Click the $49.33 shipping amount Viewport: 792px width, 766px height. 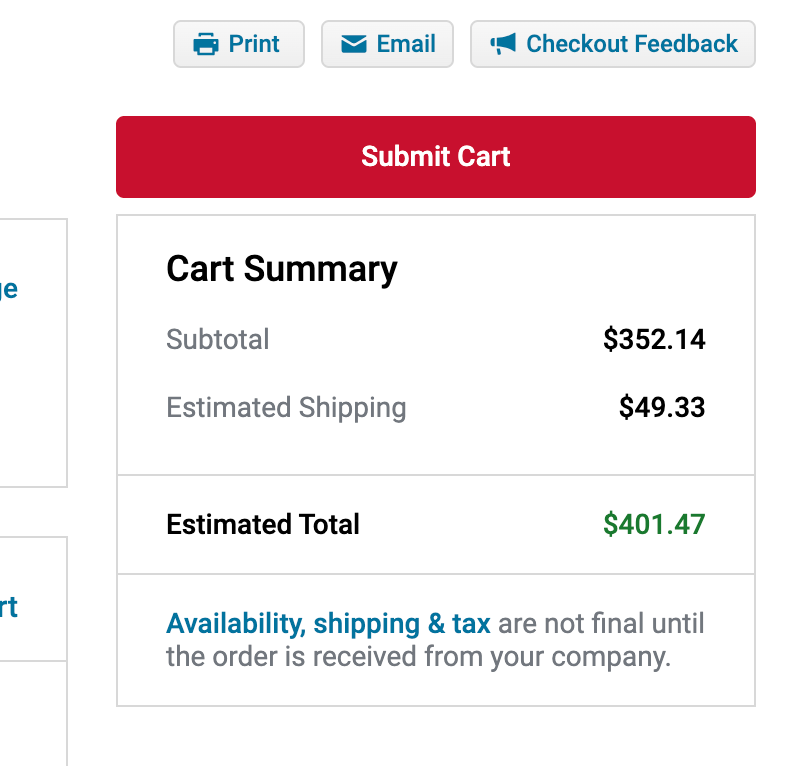click(662, 407)
